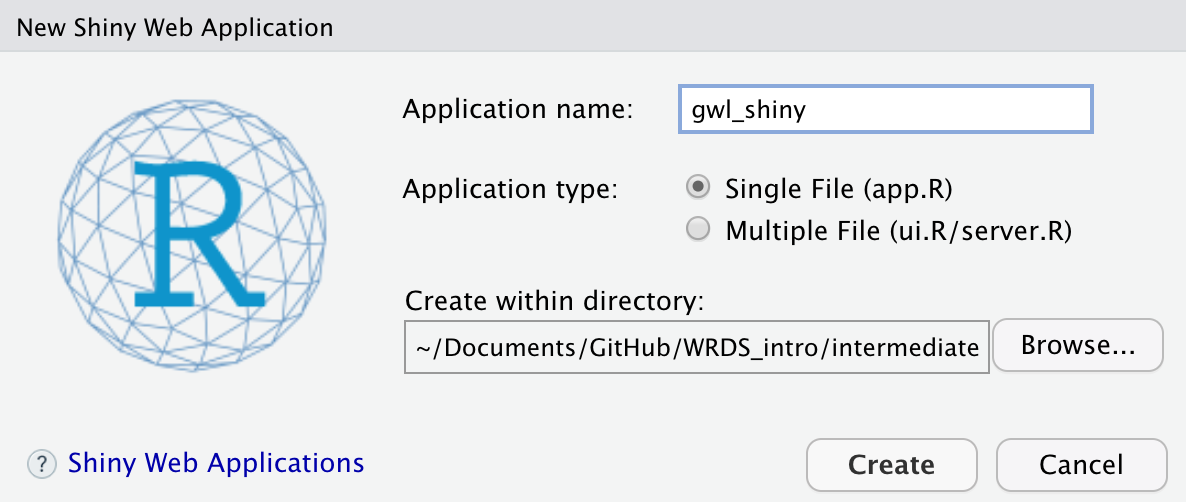The height and width of the screenshot is (502, 1186).
Task: Select the Multiple File (ui.R/server.R) radio button
Action: [x=698, y=231]
